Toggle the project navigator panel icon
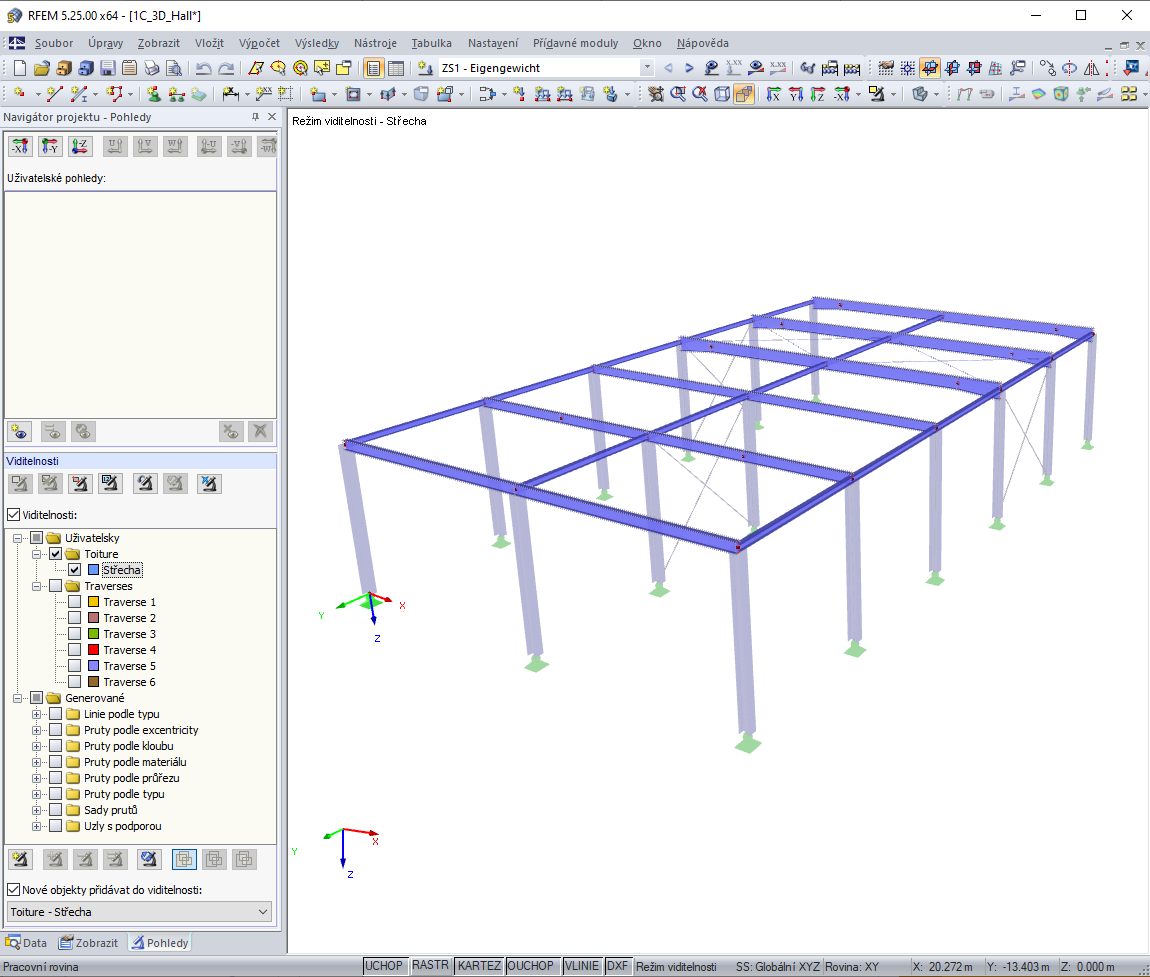Screen dimensions: 1150x977 (x=373, y=68)
